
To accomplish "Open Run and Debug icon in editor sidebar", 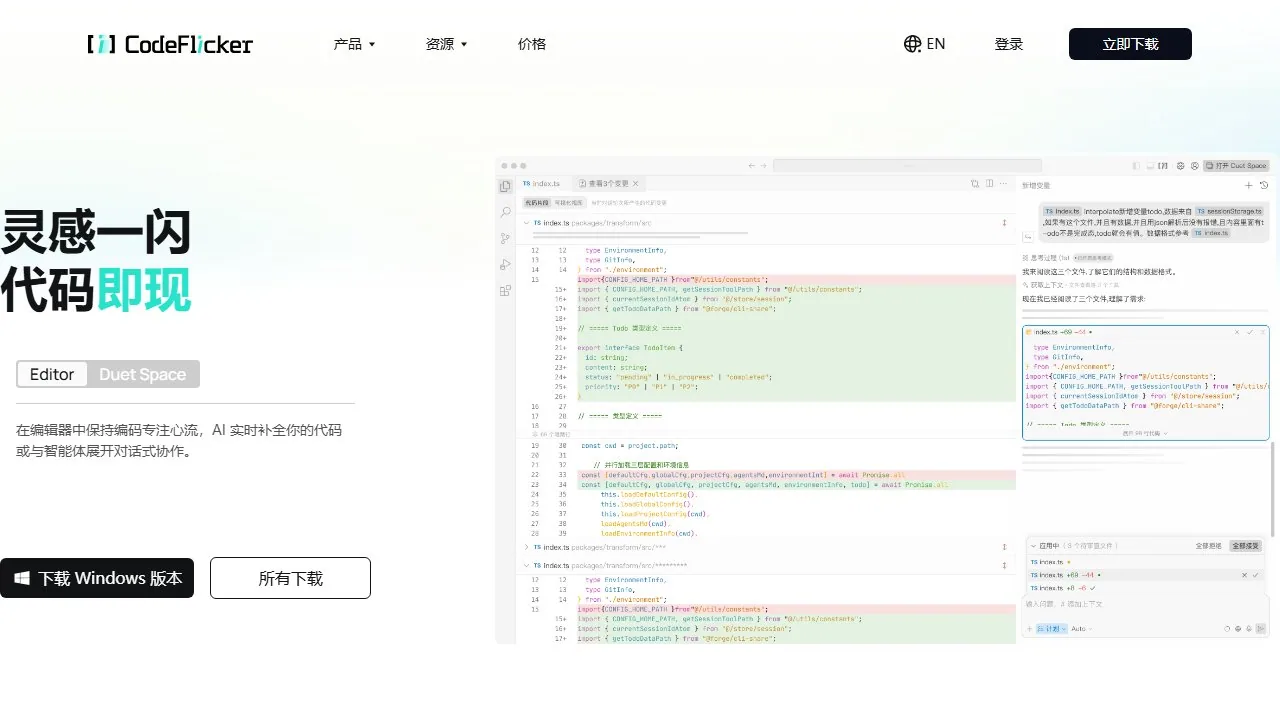I will point(505,264).
